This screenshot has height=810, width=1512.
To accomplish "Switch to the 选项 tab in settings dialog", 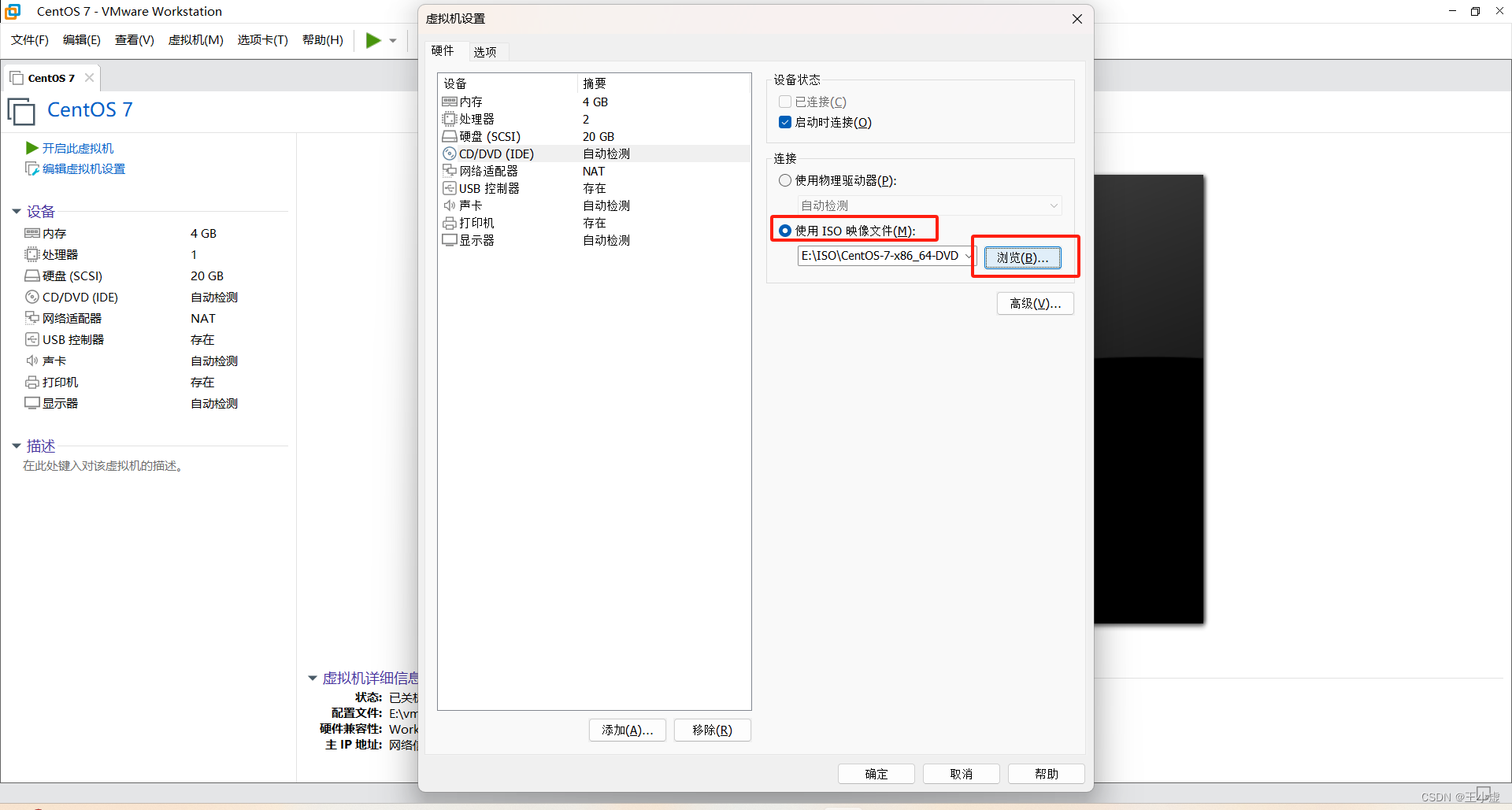I will coord(485,52).
